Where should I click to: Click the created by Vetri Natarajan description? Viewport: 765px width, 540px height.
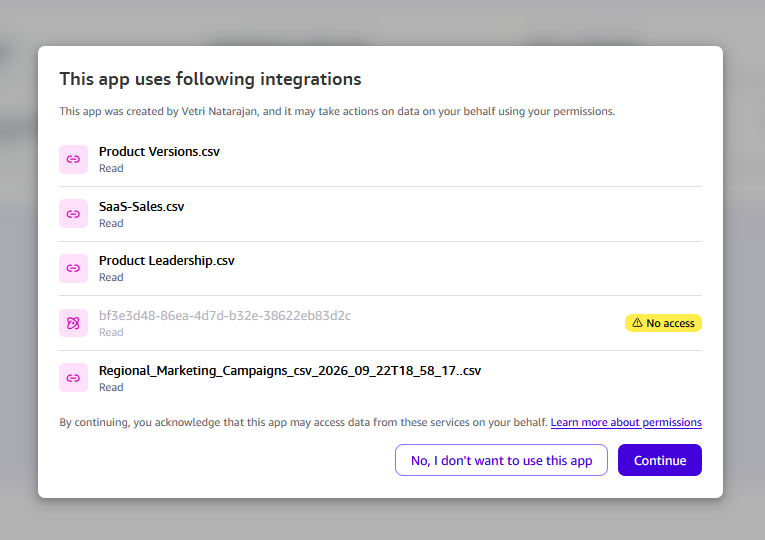(x=337, y=112)
